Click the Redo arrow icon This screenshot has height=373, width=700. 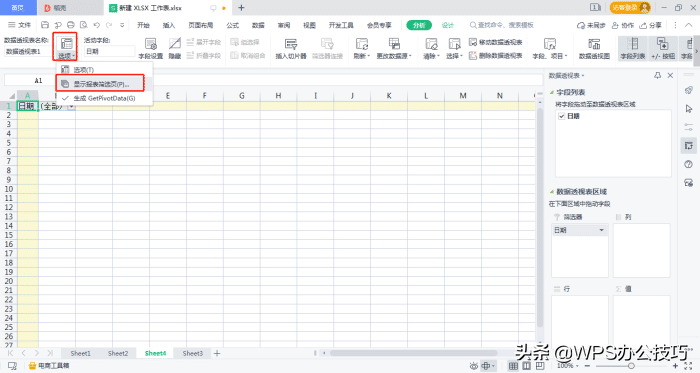pyautogui.click(x=109, y=25)
